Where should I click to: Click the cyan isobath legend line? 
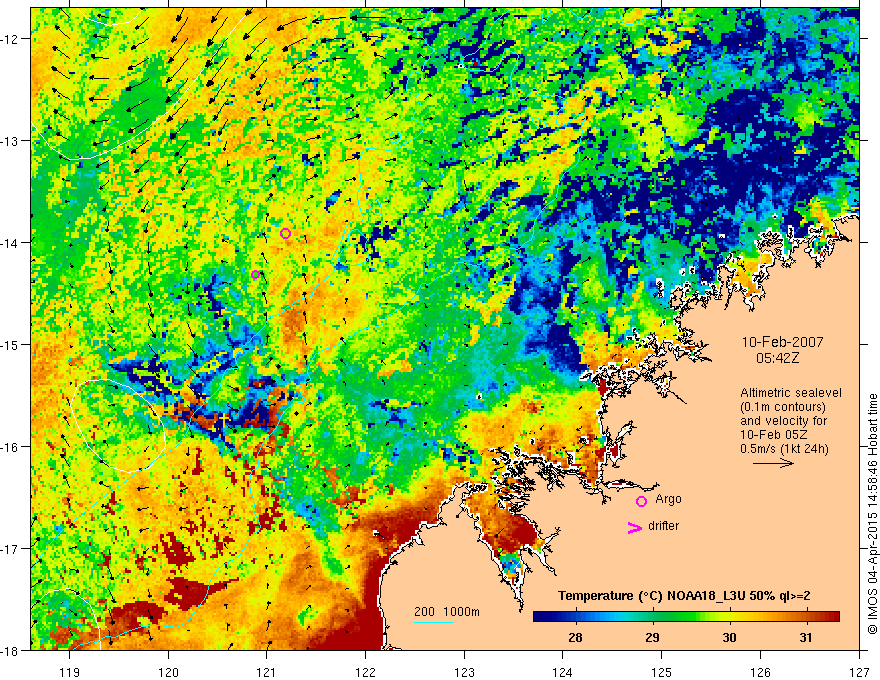(434, 622)
